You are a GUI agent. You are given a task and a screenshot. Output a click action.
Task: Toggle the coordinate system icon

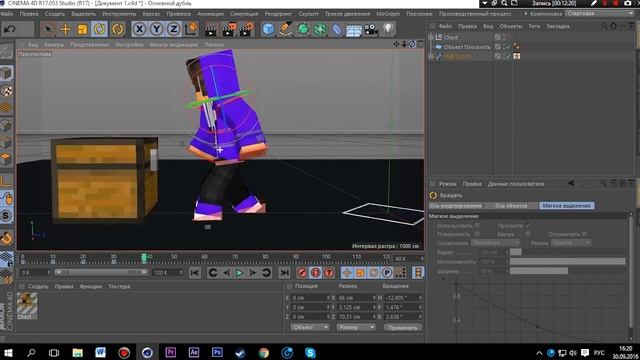click(x=191, y=29)
